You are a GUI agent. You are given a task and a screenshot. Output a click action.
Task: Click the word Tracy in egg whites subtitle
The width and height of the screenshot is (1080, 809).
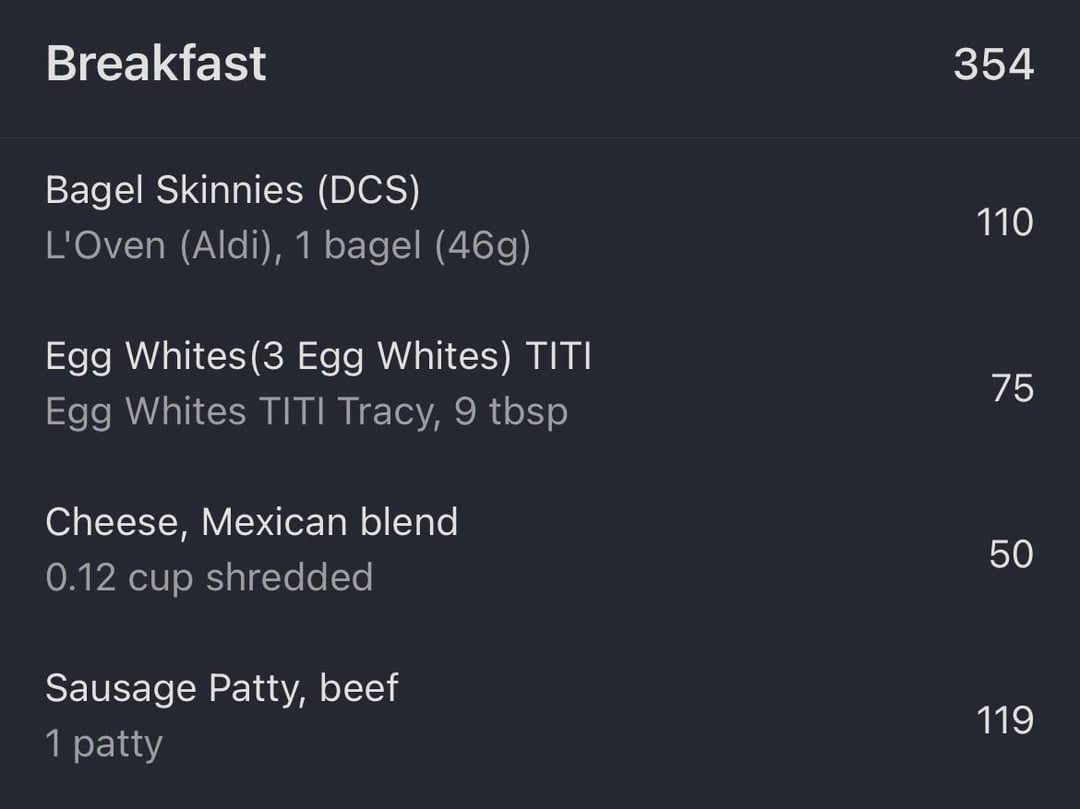[x=388, y=412]
